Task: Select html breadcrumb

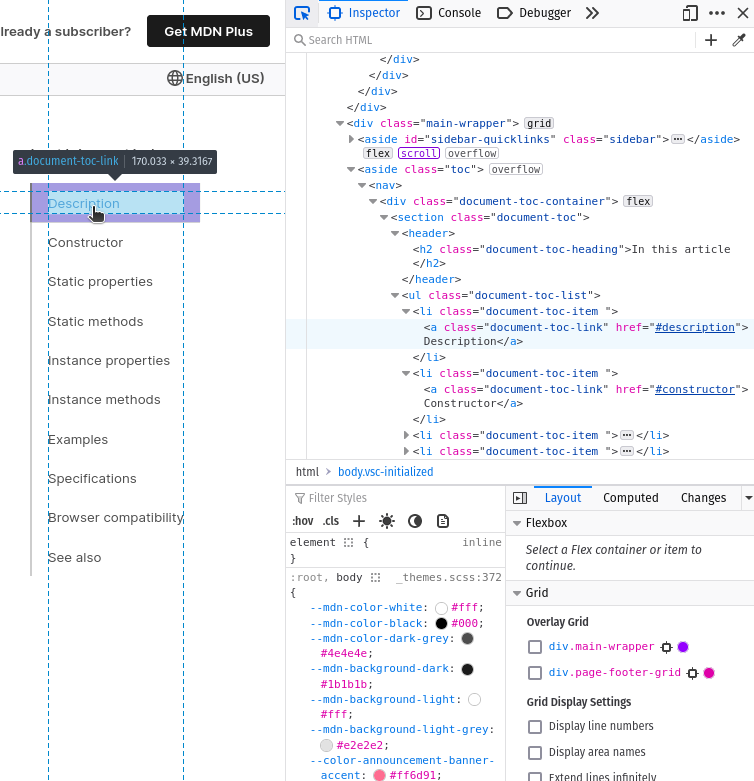Action: 307,472
